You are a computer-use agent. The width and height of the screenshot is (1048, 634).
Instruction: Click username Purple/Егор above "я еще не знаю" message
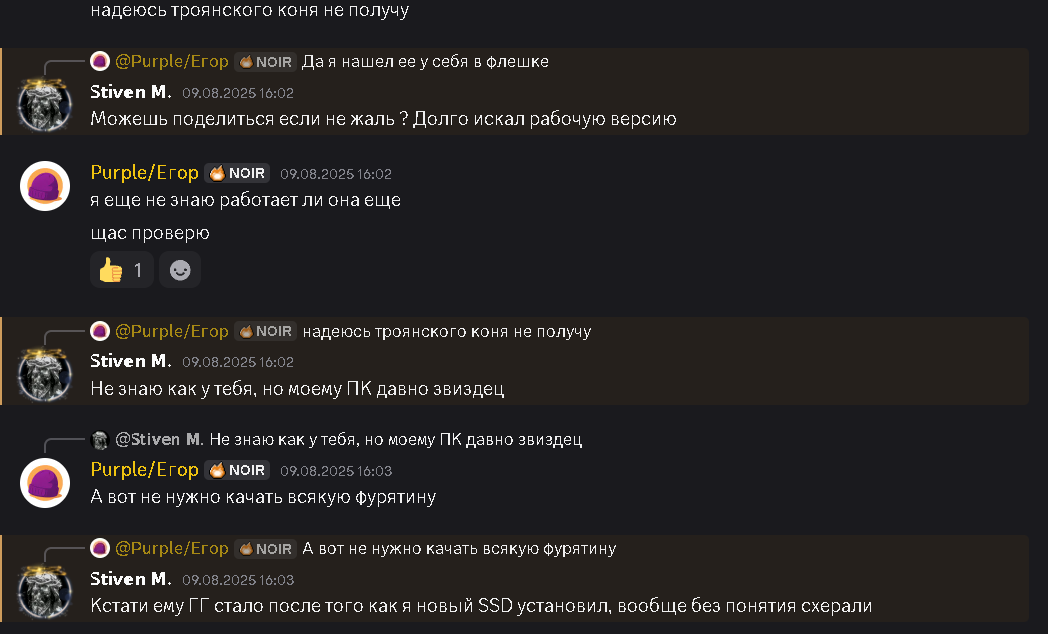pos(144,173)
